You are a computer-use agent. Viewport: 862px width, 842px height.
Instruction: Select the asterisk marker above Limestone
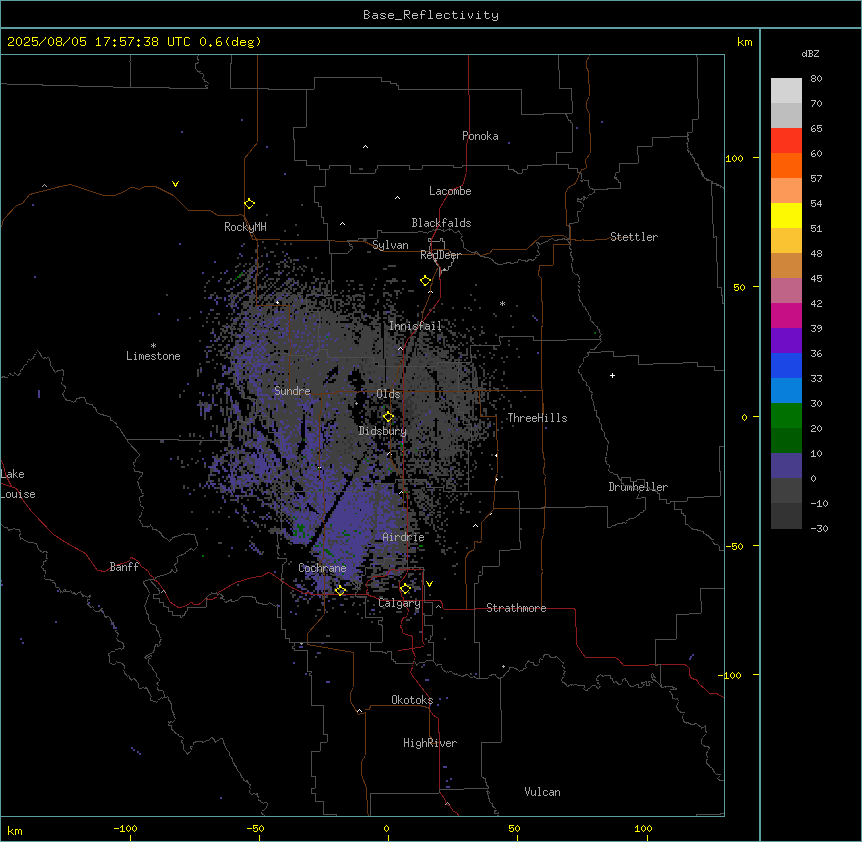click(153, 345)
